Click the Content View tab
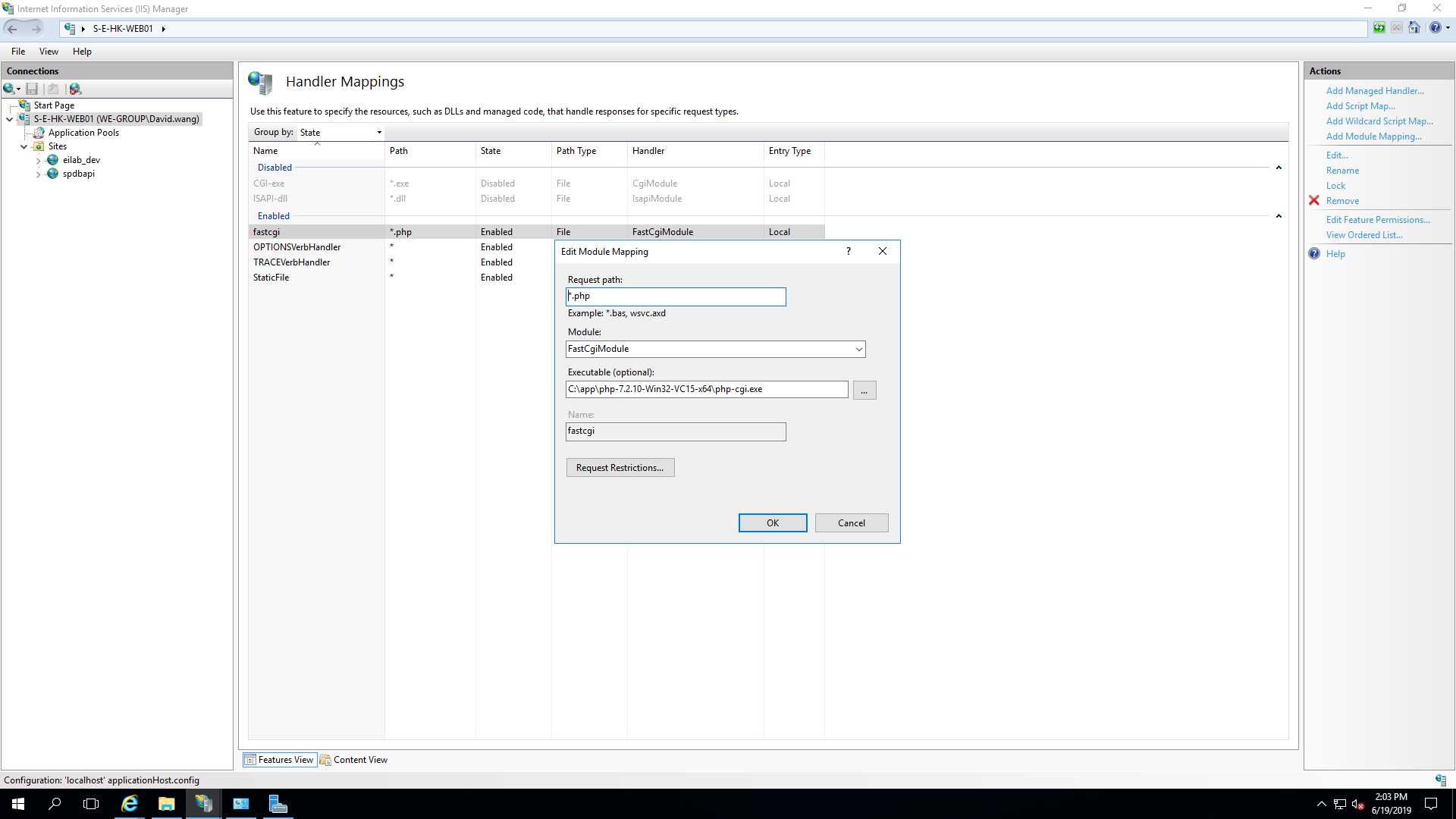Image resolution: width=1456 pixels, height=819 pixels. pos(357,760)
